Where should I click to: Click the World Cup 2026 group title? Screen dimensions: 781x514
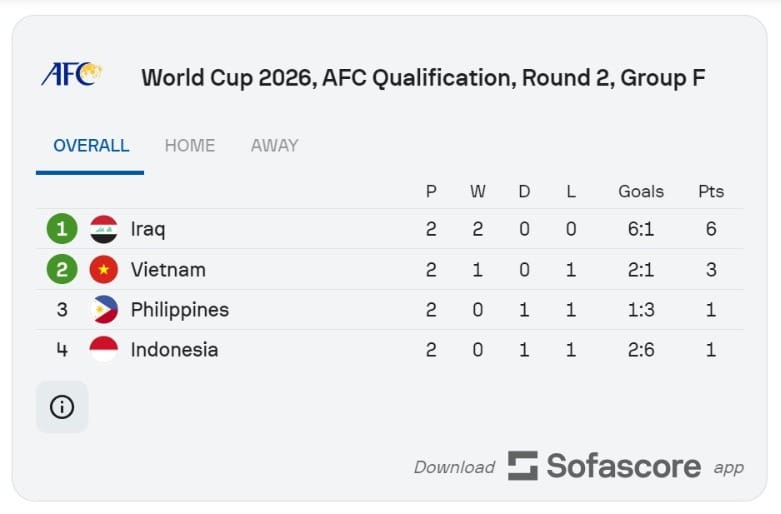423,78
